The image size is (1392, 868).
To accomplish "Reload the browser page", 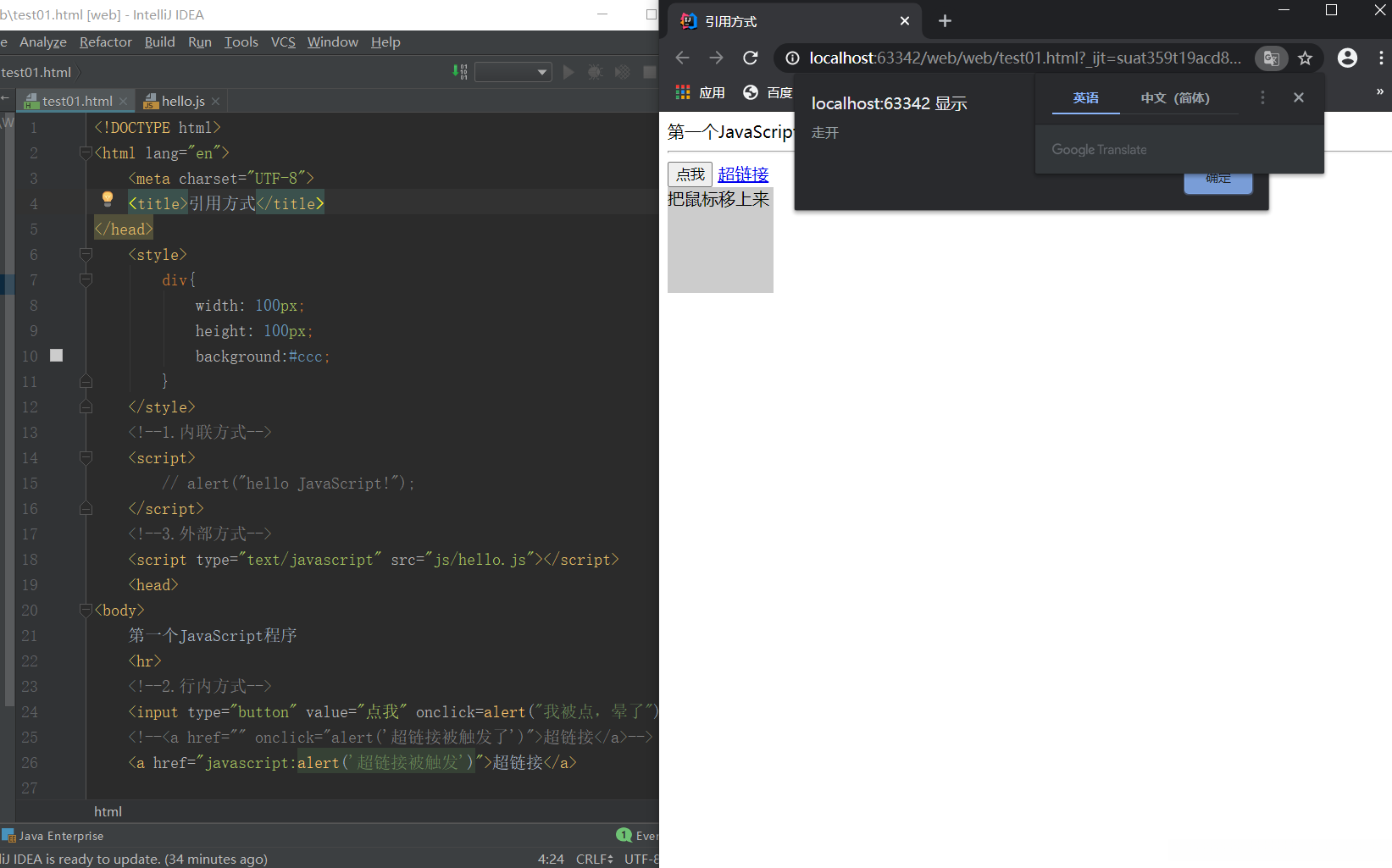I will click(750, 58).
